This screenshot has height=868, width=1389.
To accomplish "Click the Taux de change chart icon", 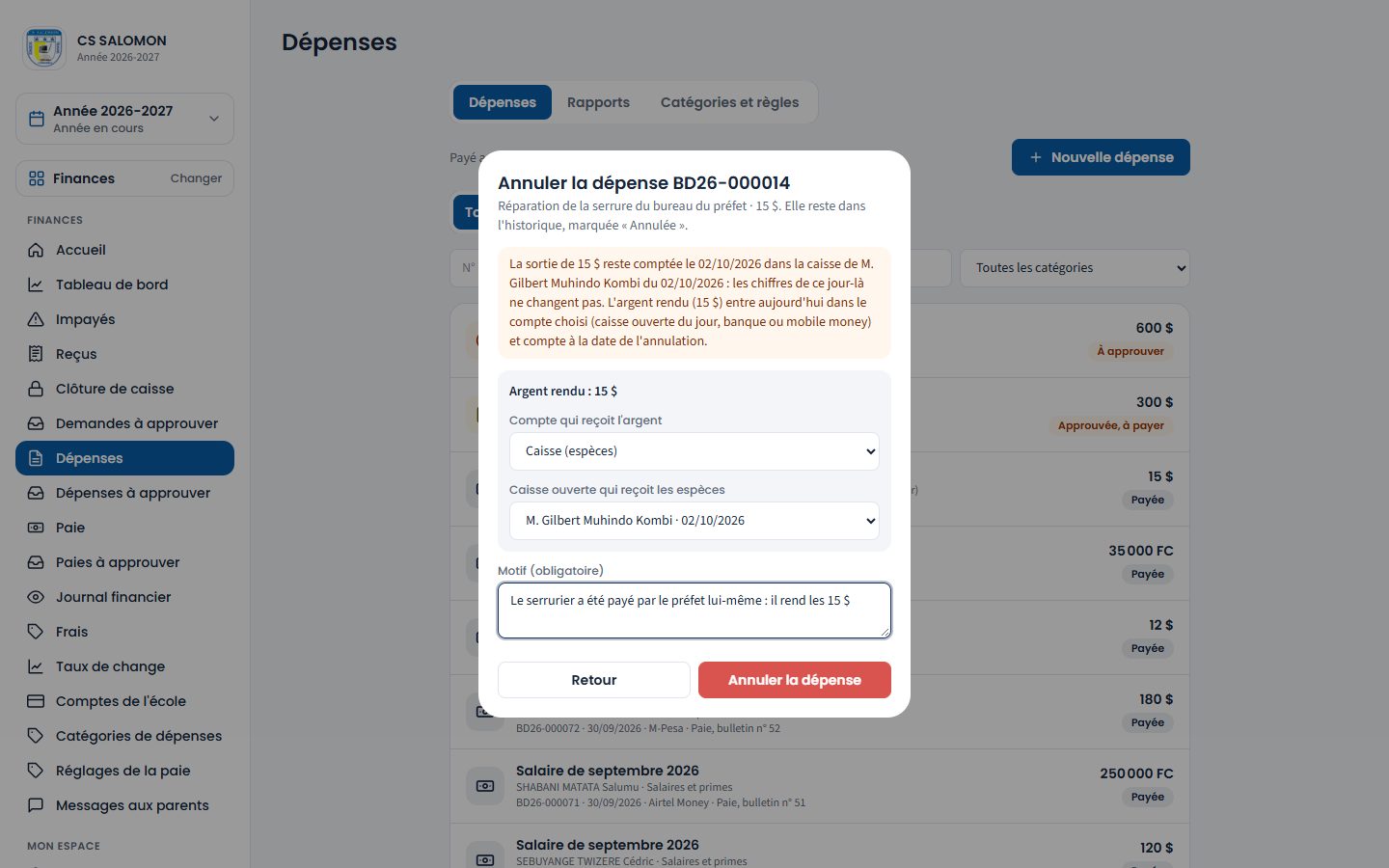I will (x=36, y=666).
